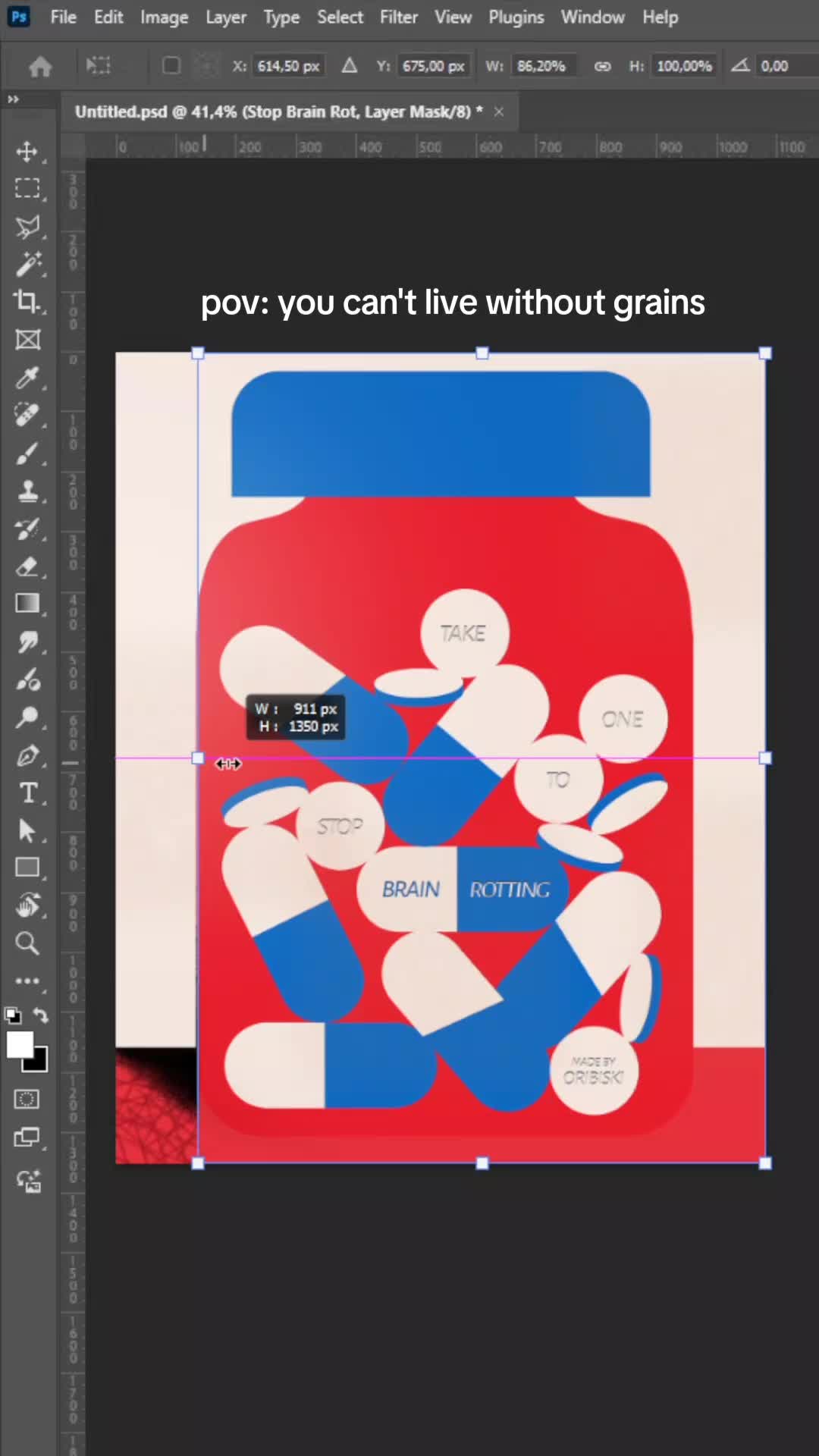The image size is (819, 1456).
Task: Select the Eraser tool
Action: 27,566
